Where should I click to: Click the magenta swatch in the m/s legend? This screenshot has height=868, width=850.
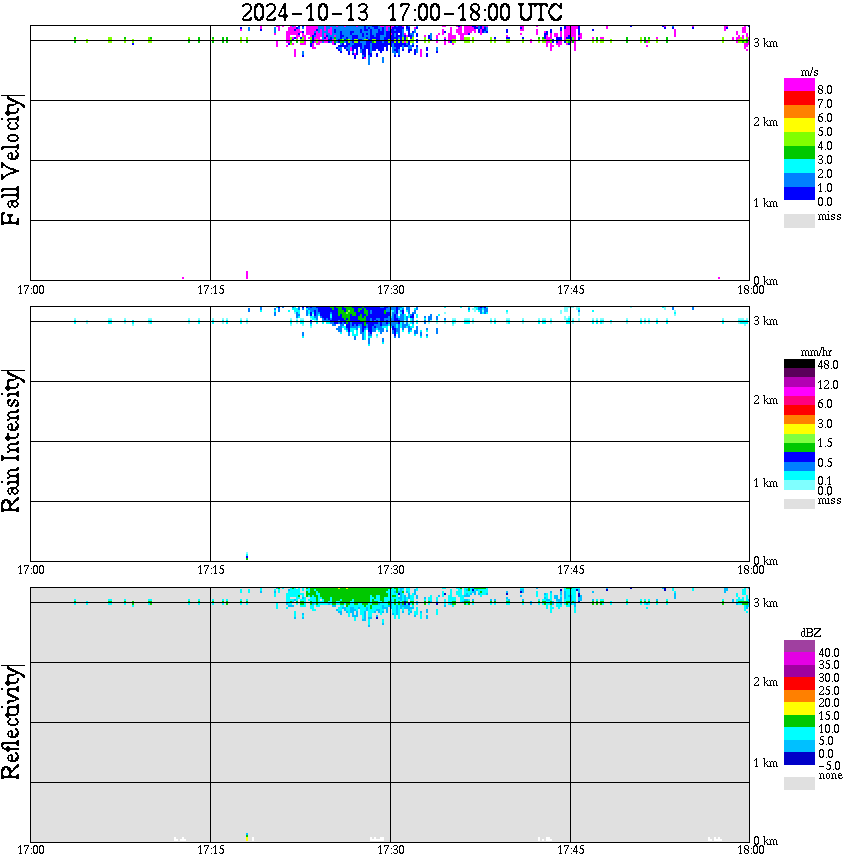click(x=799, y=85)
